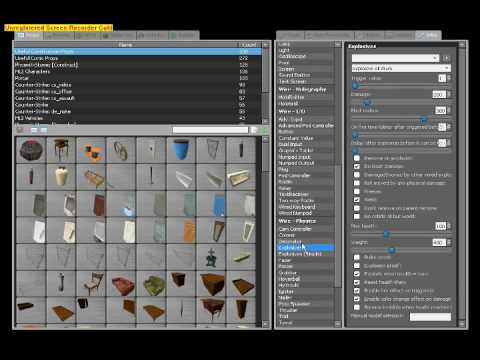The height and width of the screenshot is (360, 480).
Task: Open the explosive model dropdown
Action: click(x=401, y=68)
